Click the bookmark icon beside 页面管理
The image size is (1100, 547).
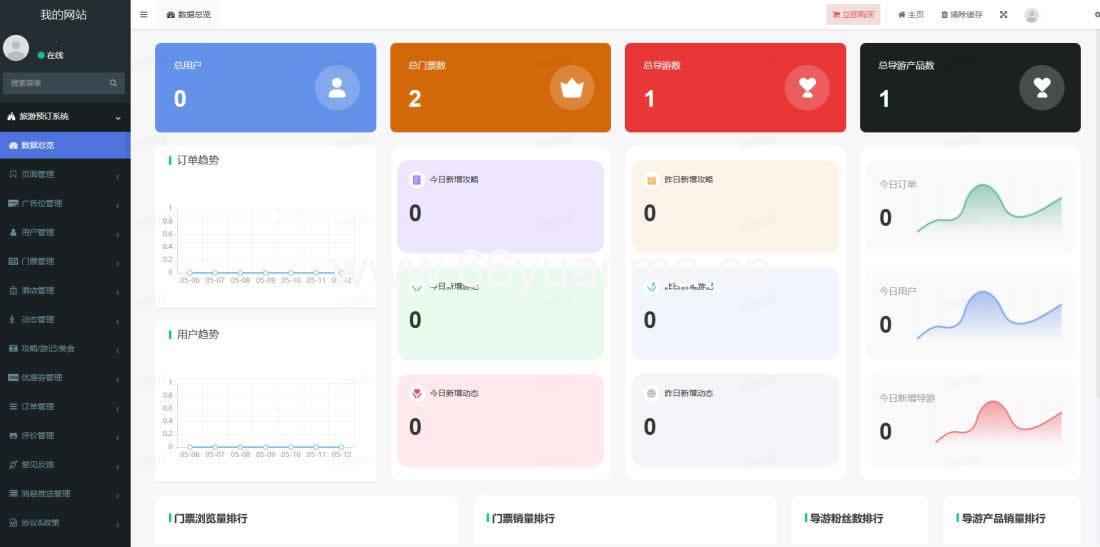tap(13, 174)
